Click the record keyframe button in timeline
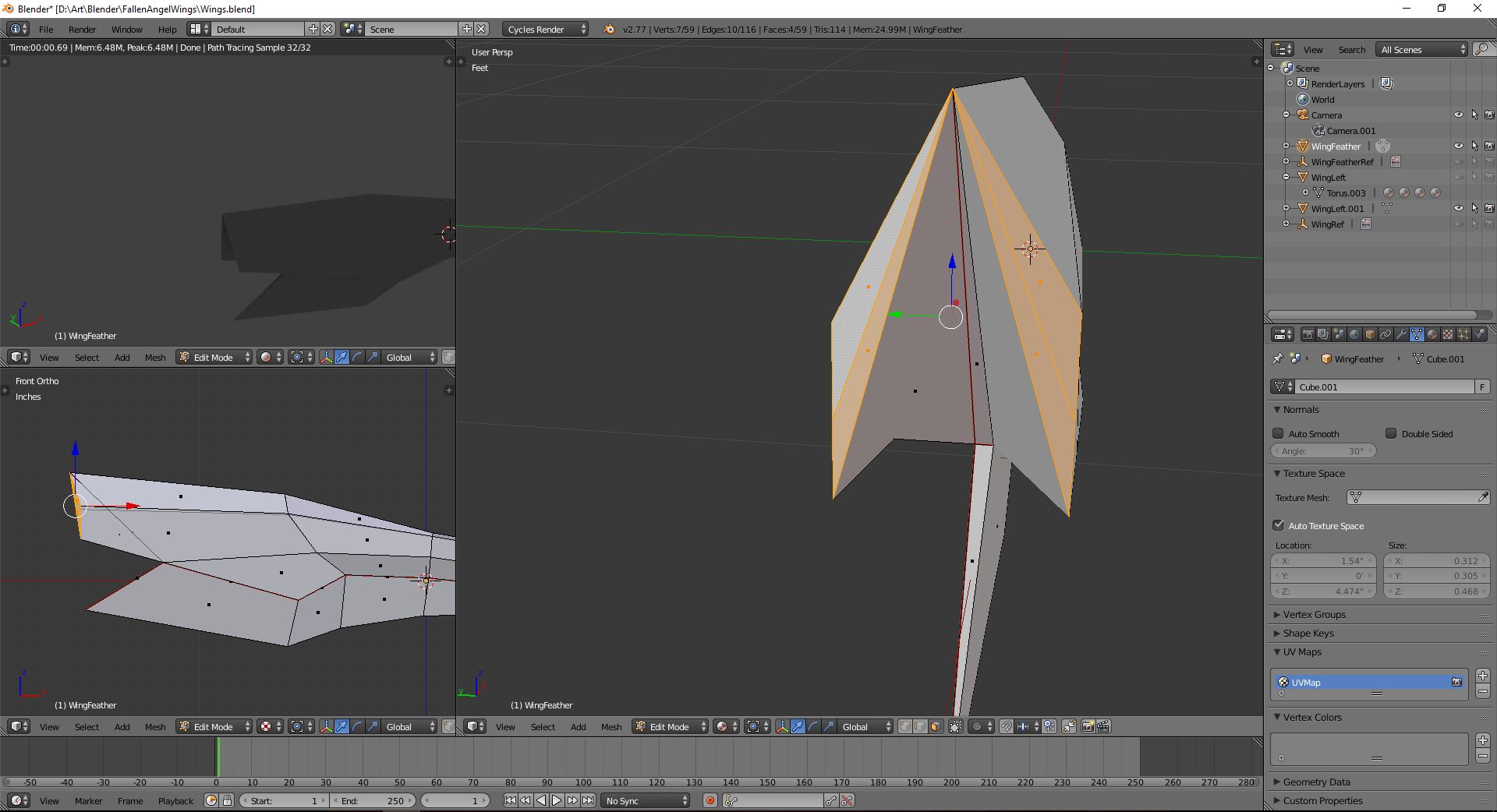Screen dimensions: 1497x812 coord(710,800)
